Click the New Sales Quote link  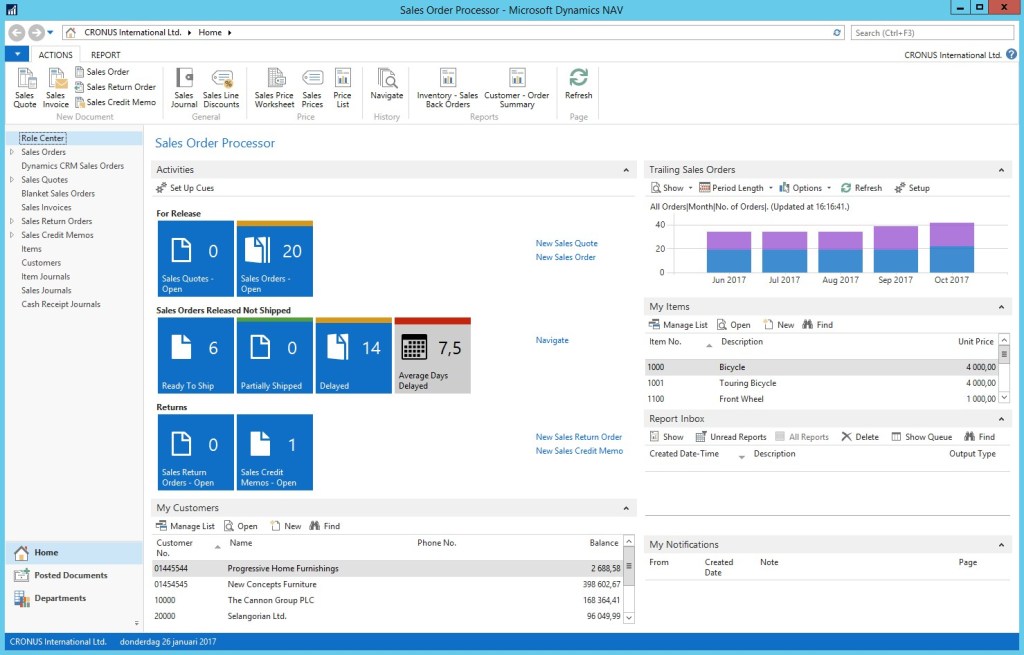[566, 243]
